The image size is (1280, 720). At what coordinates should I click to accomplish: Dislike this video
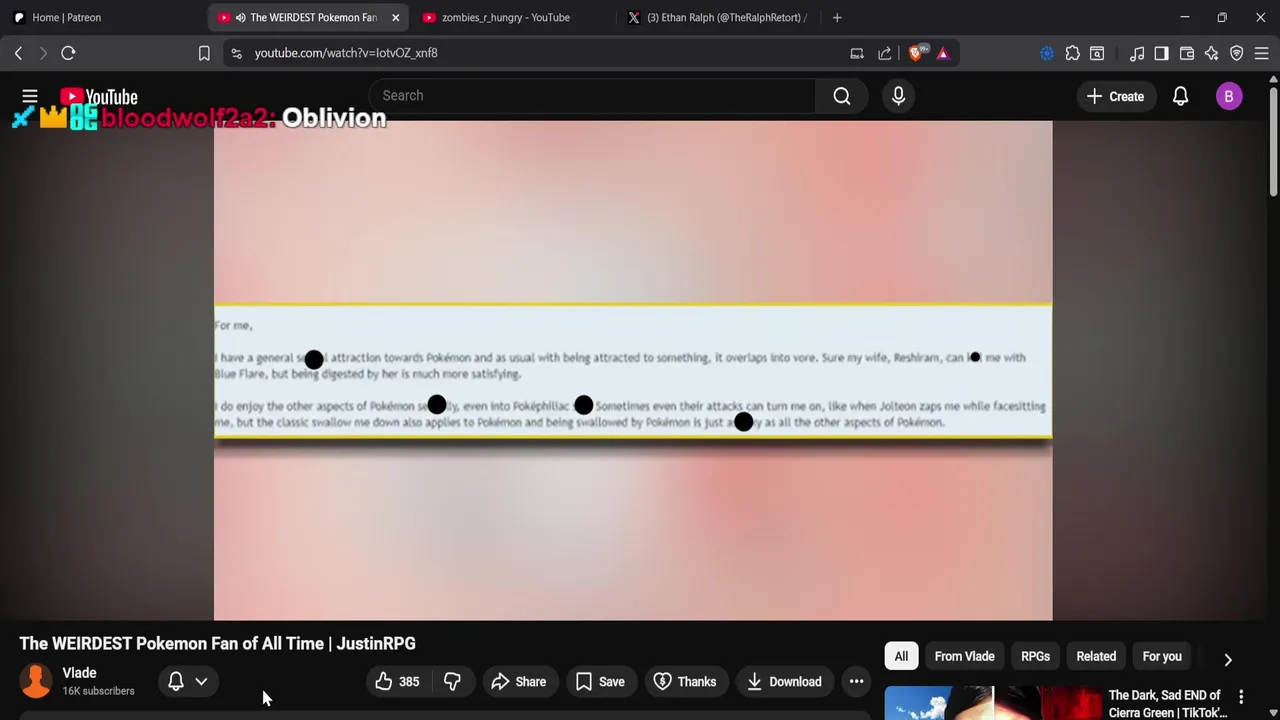coord(452,681)
